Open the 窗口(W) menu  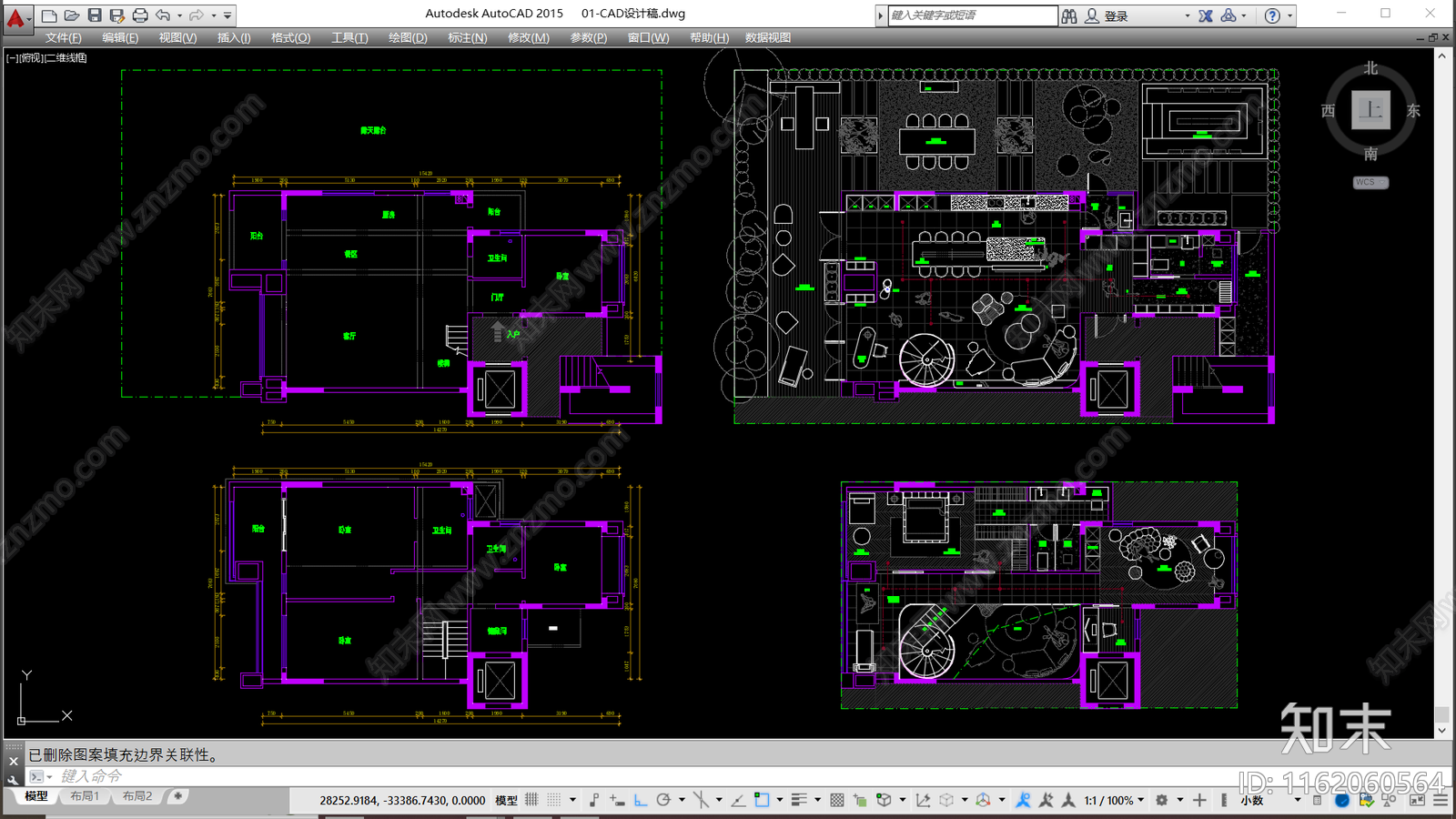click(648, 37)
